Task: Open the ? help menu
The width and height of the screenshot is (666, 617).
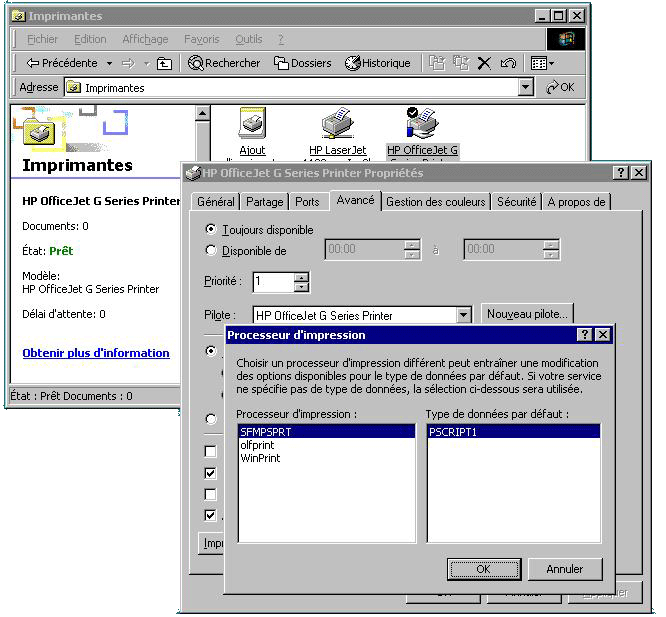Action: tap(281, 39)
